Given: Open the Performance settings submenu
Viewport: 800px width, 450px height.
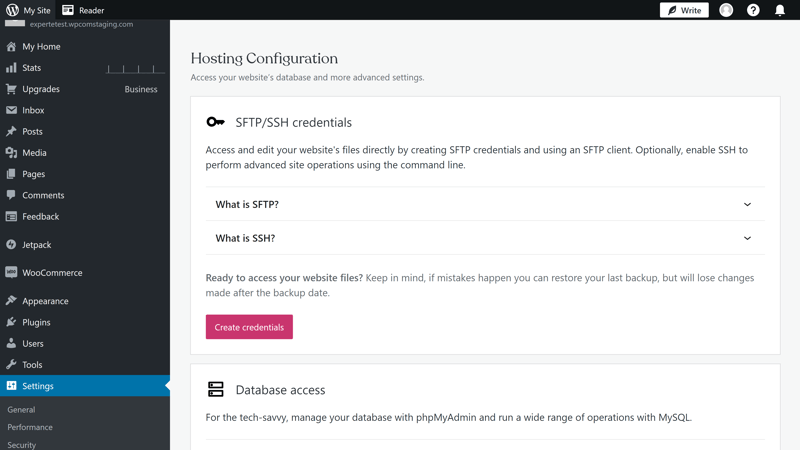Looking at the screenshot, I should click(30, 427).
